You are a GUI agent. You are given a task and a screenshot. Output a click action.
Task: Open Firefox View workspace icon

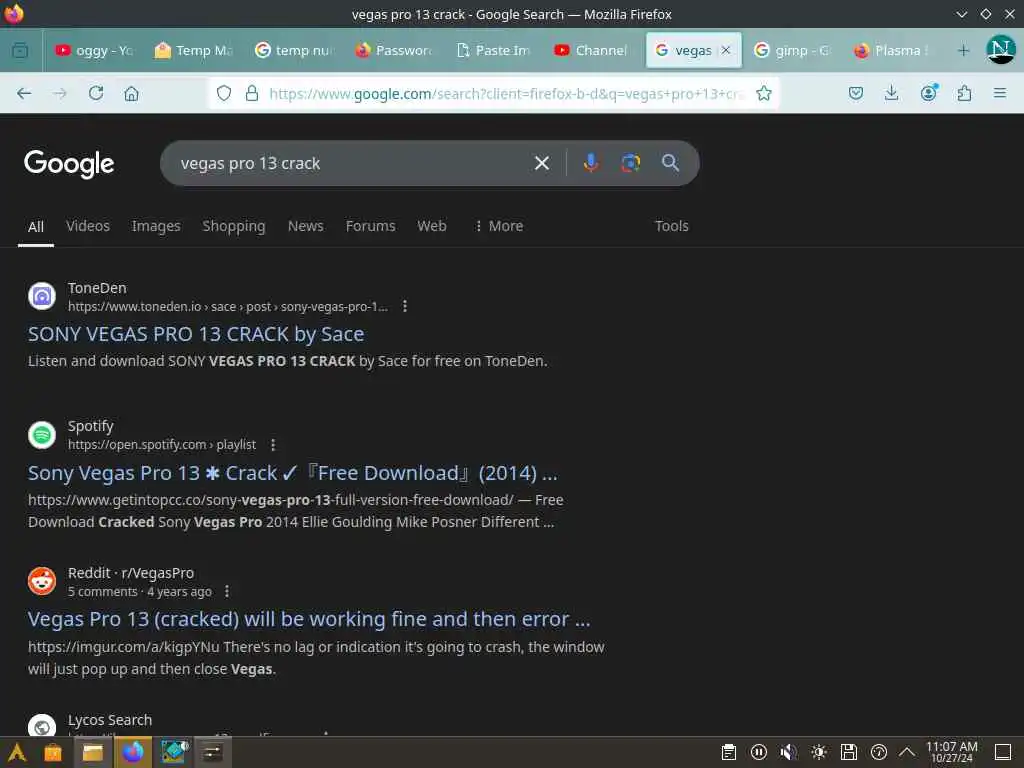pyautogui.click(x=20, y=50)
